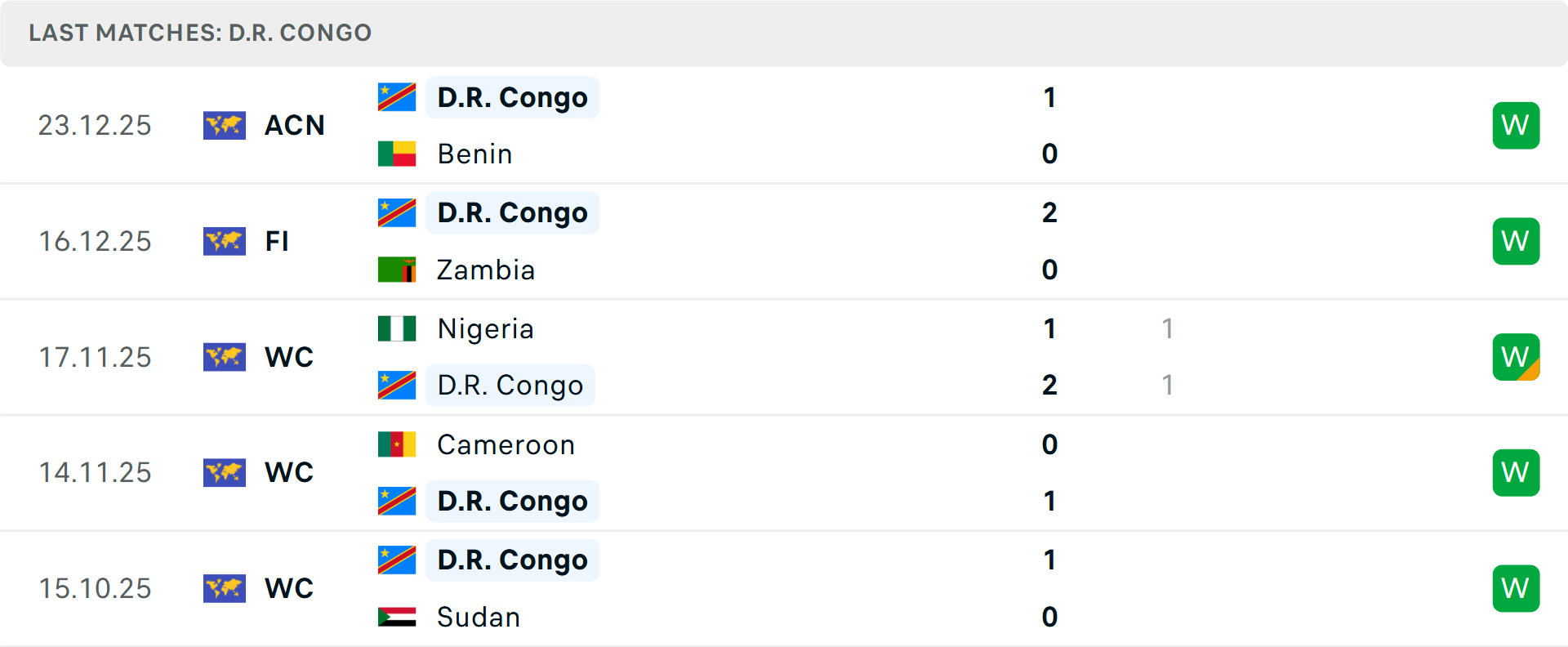This screenshot has width=1568, height=647.
Task: Click the W badge for Zambia match
Action: point(1516,242)
